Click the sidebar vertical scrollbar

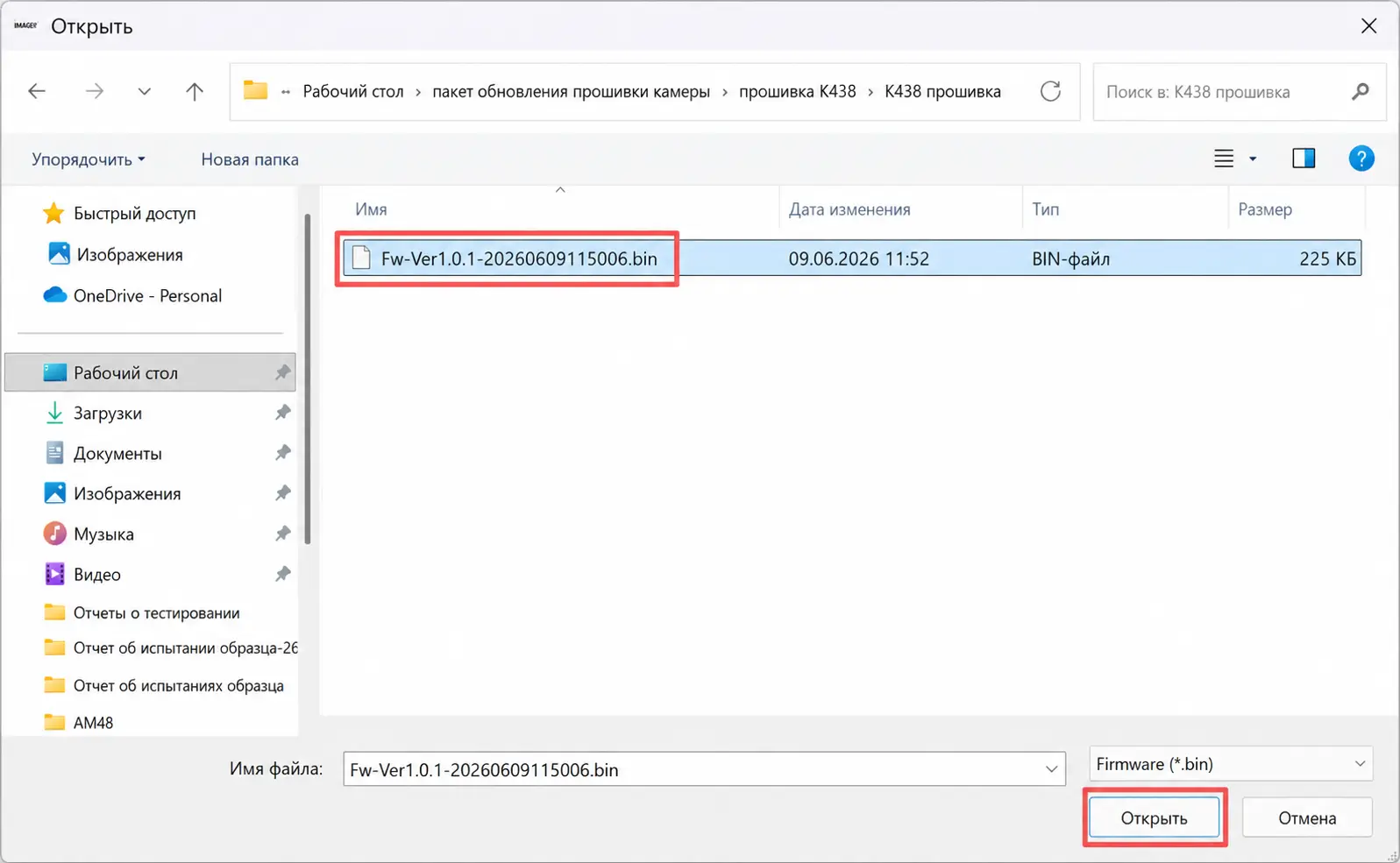tap(308, 377)
